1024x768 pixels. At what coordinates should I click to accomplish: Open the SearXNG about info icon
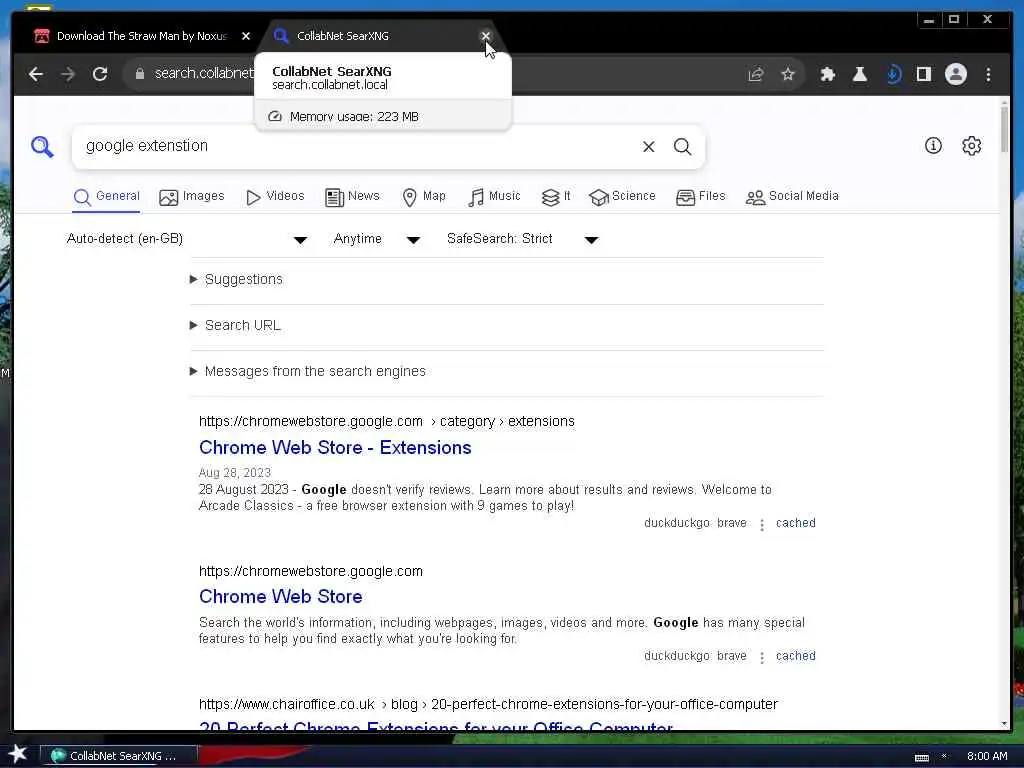[x=933, y=146]
